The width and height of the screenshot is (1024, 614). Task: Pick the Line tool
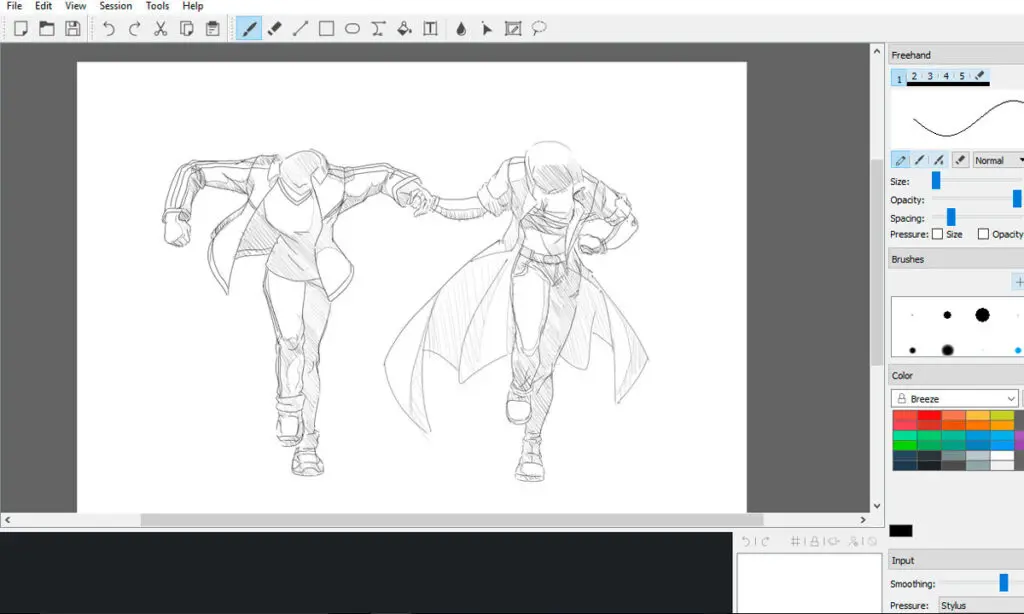pos(300,28)
